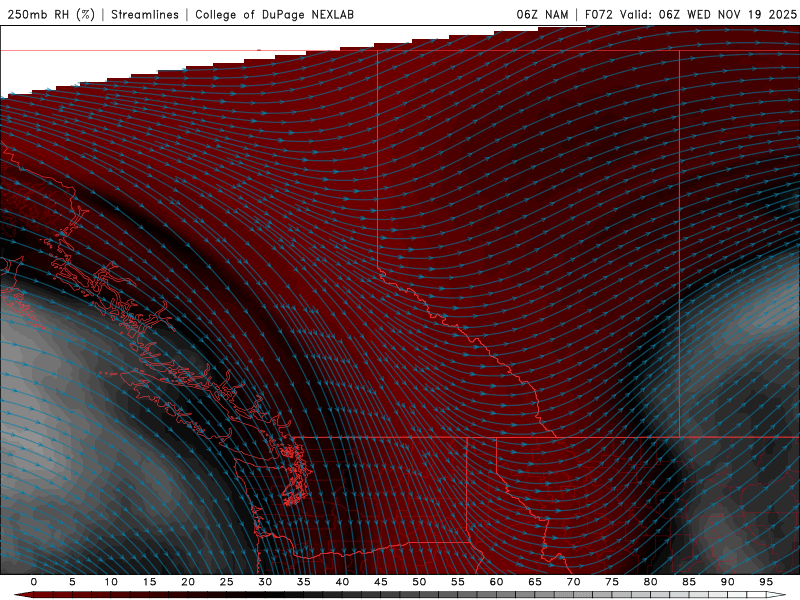Click the 50 label on the legend

pyautogui.click(x=419, y=582)
